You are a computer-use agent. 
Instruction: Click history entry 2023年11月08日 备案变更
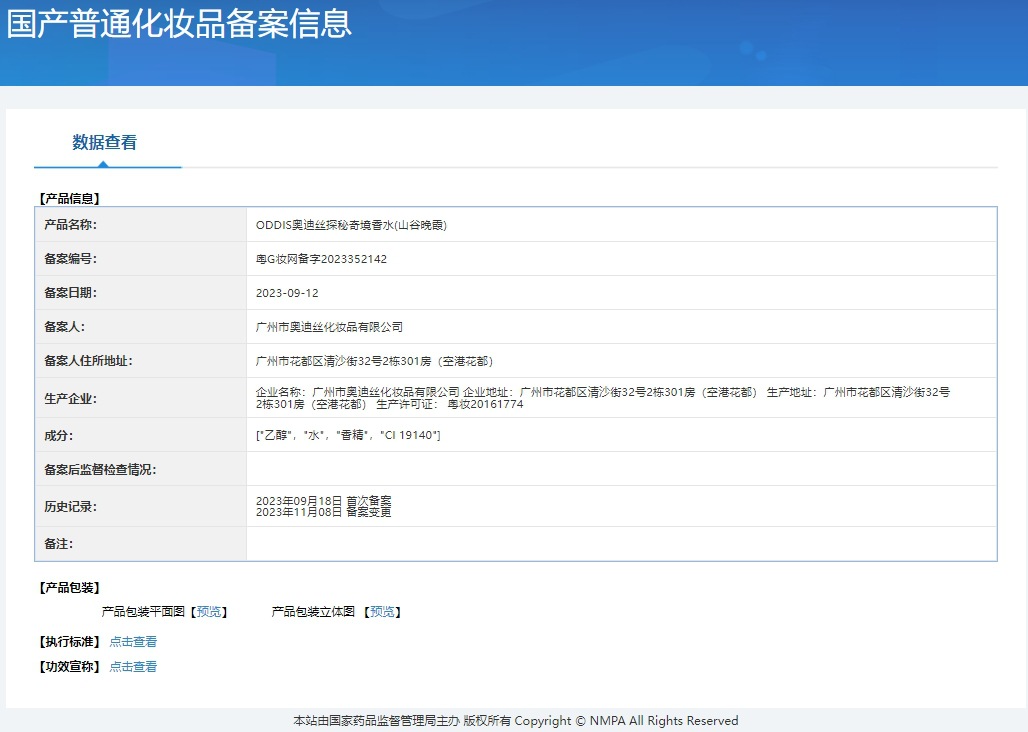pyautogui.click(x=323, y=512)
